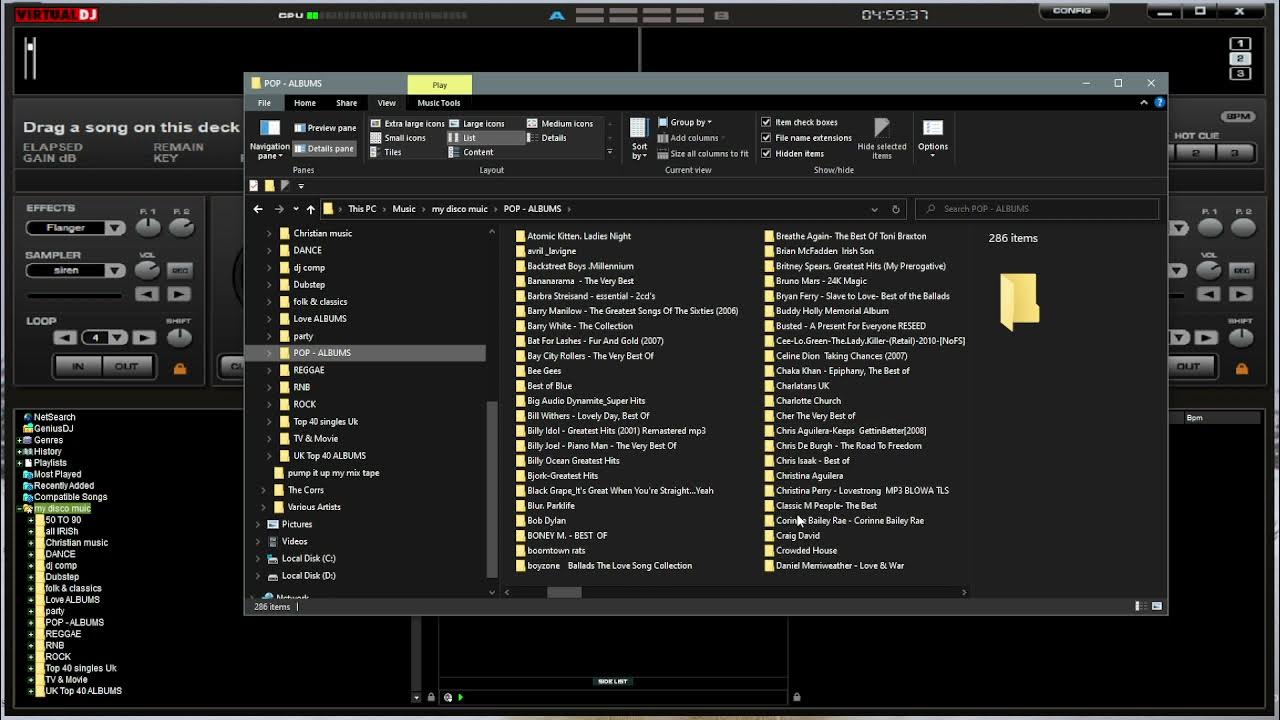The height and width of the screenshot is (720, 1280).
Task: Refresh the POP - ALBUMS folder
Action: point(895,209)
